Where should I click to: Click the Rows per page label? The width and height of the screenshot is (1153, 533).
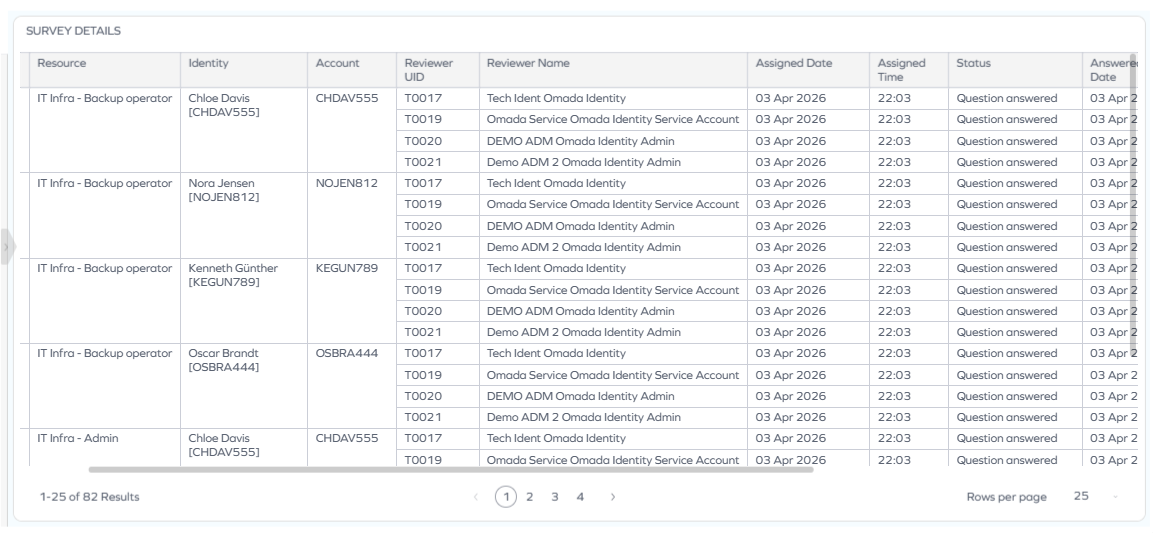coord(1007,497)
